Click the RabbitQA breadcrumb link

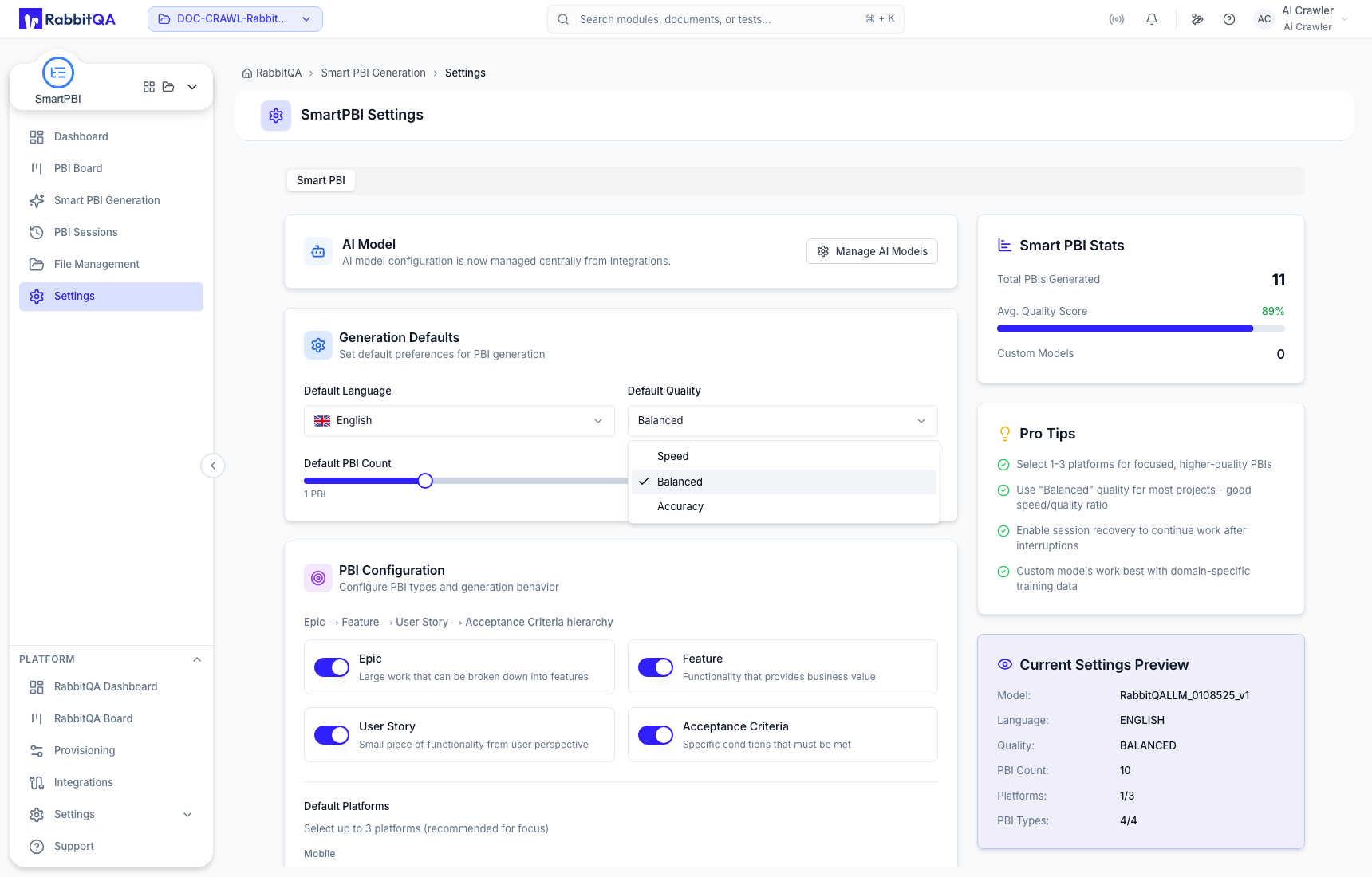[x=278, y=73]
